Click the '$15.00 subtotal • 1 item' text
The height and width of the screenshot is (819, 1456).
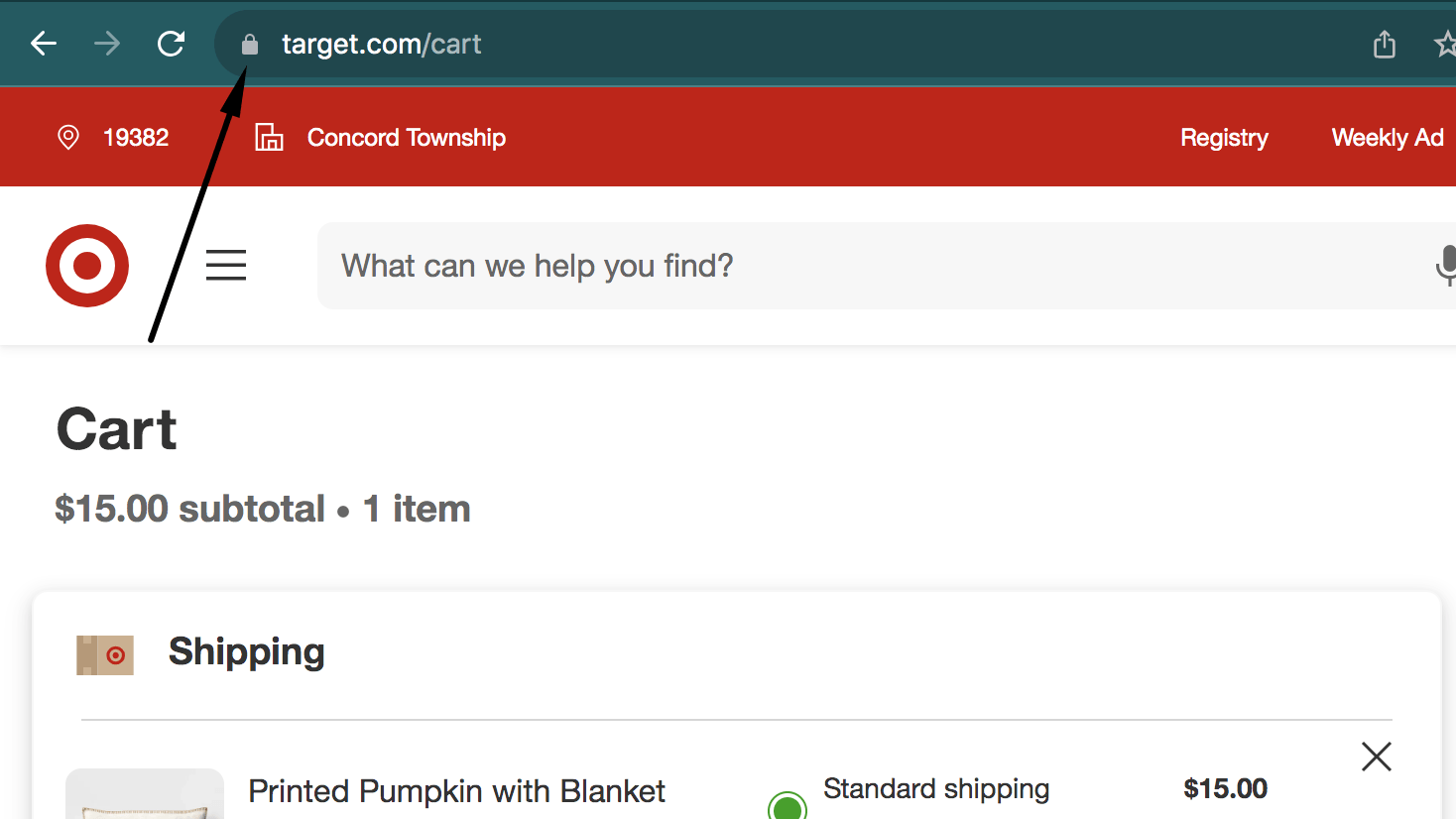coord(263,509)
